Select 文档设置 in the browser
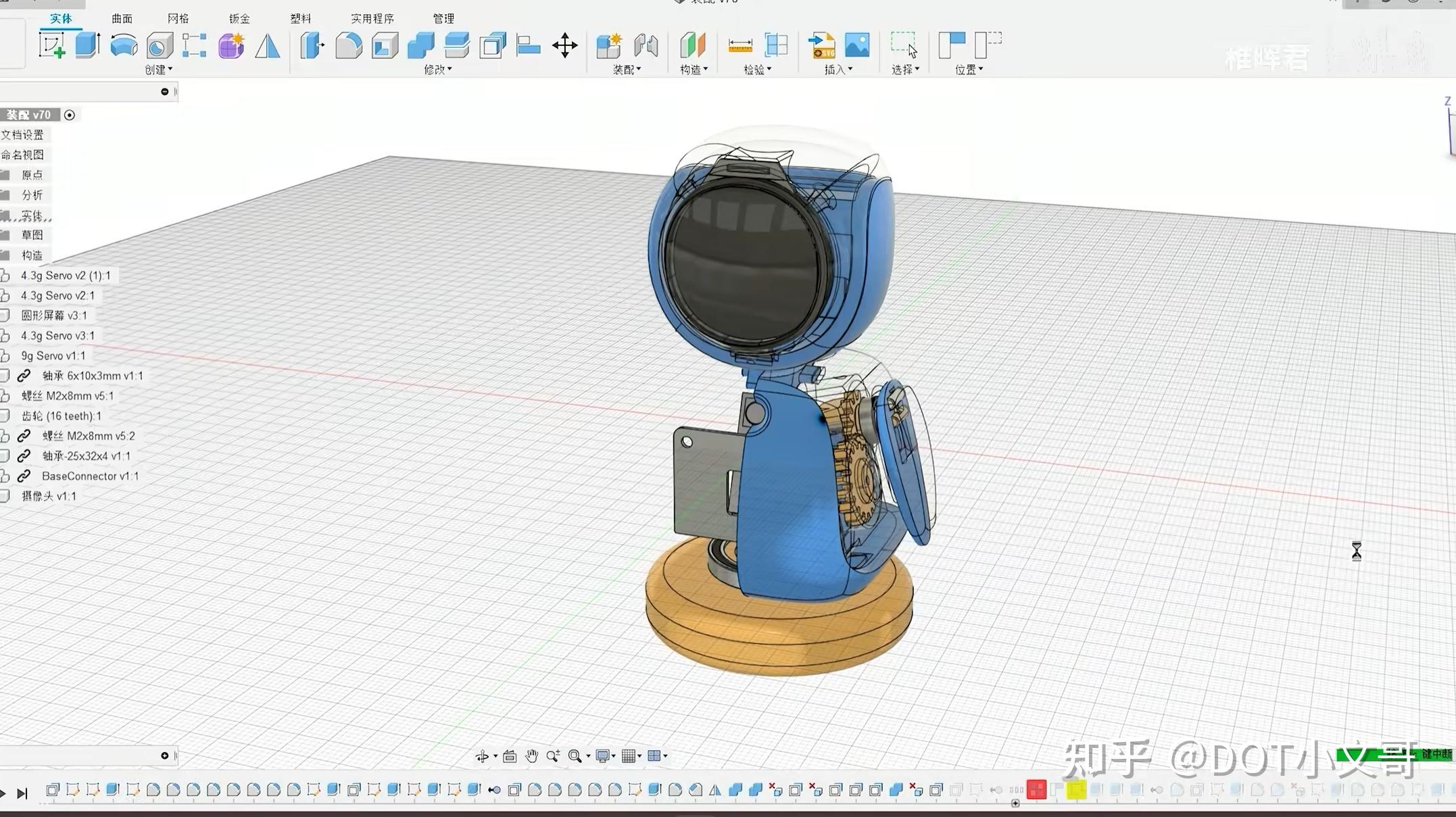1456x817 pixels. [x=22, y=135]
